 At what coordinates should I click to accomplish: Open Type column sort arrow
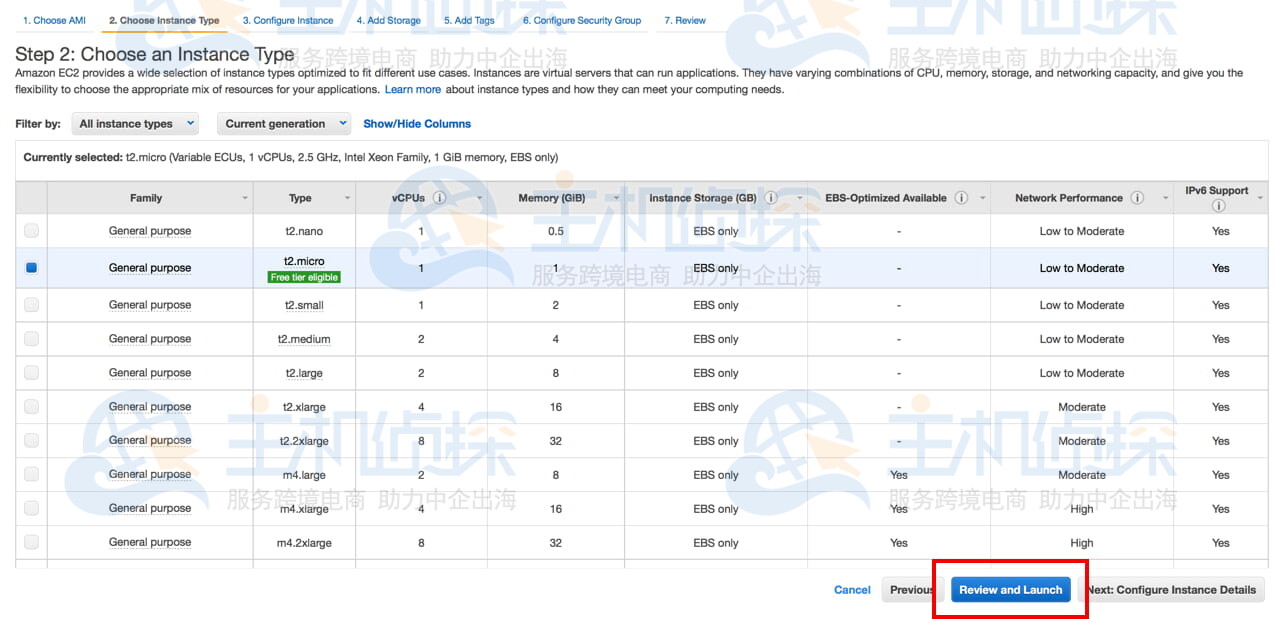pyautogui.click(x=347, y=198)
